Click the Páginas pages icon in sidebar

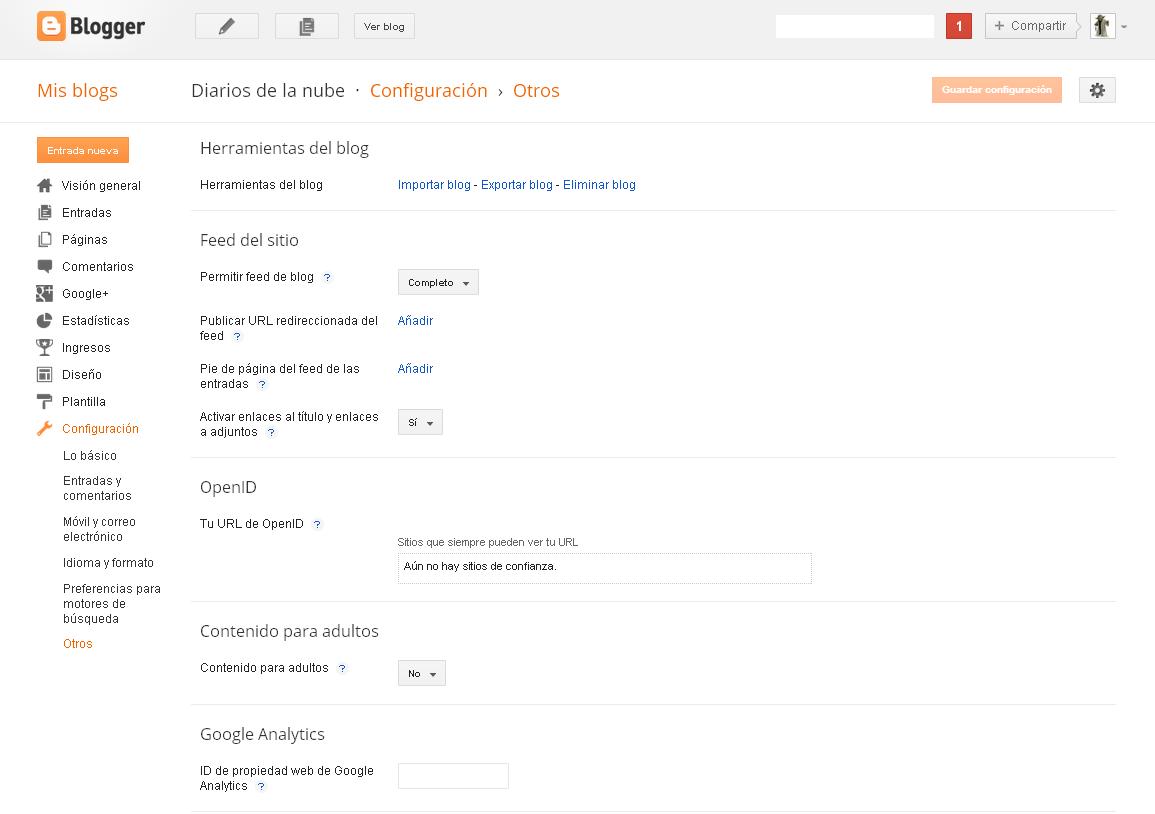44,239
